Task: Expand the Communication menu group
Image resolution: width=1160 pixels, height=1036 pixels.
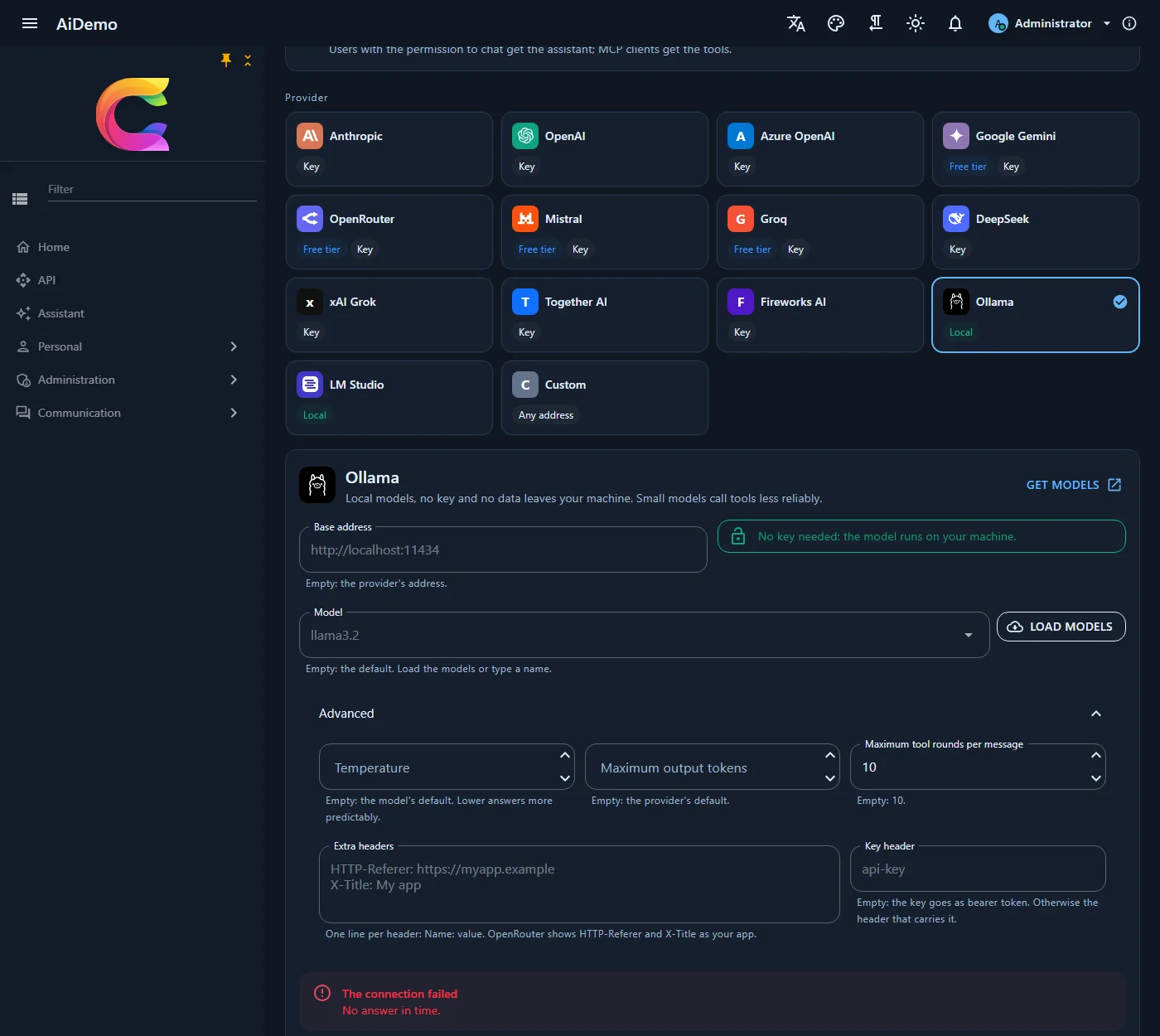Action: (x=133, y=413)
